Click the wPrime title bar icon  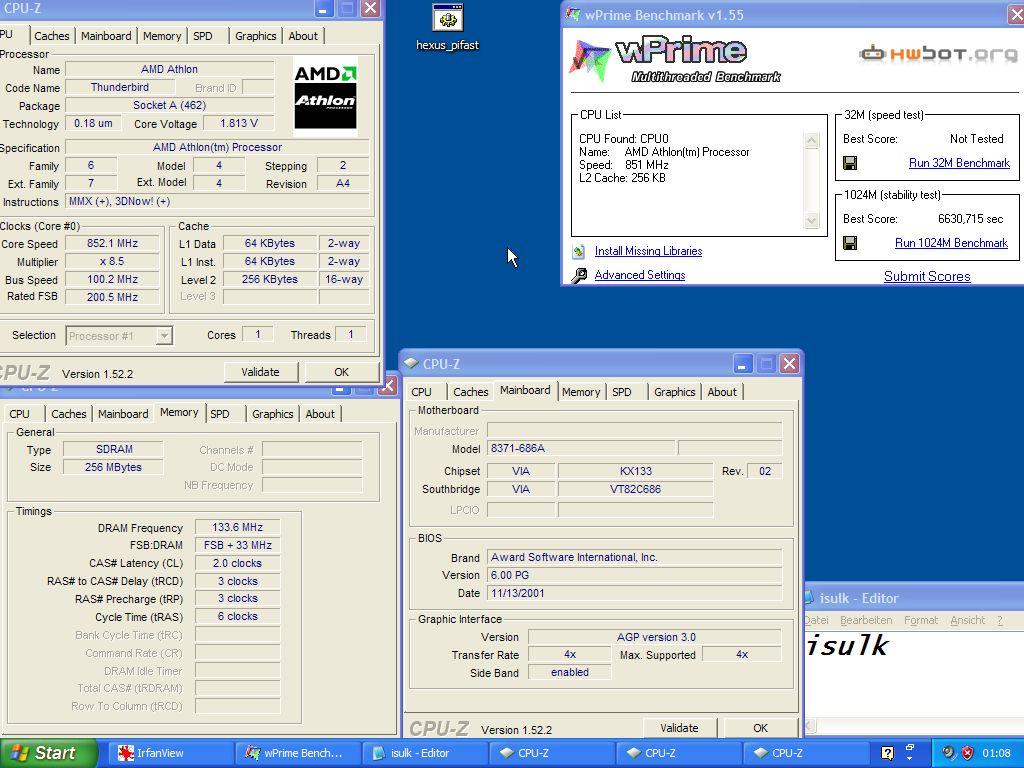tap(573, 14)
